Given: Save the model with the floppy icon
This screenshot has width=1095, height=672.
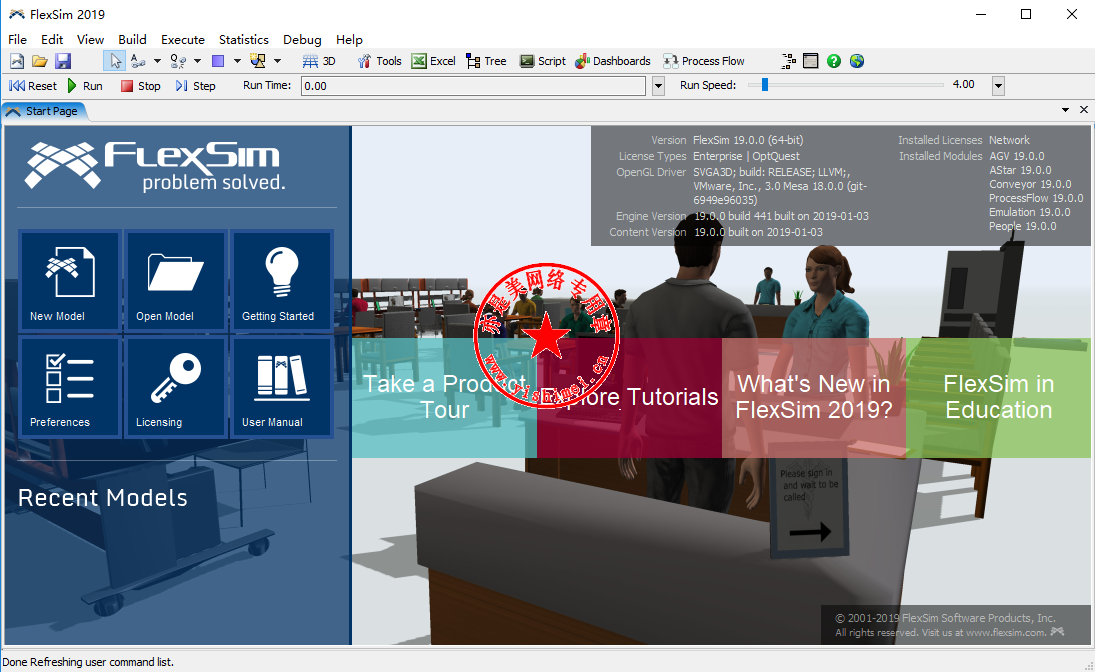Looking at the screenshot, I should click(63, 61).
